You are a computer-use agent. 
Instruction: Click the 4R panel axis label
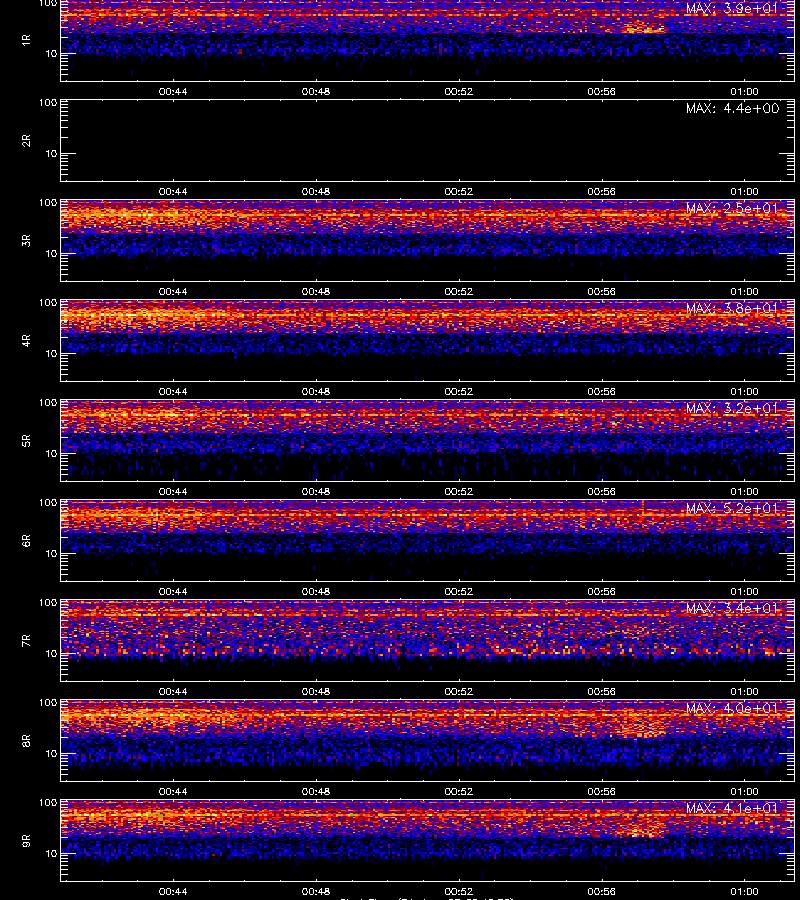click(26, 340)
